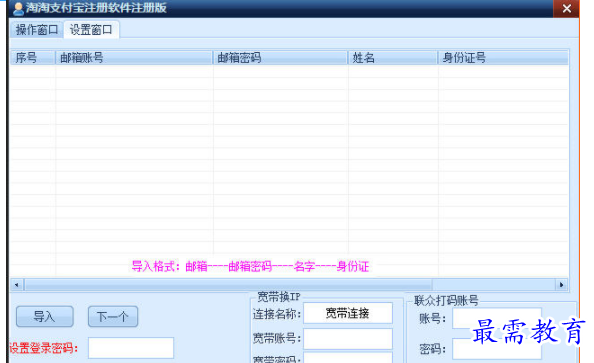Click the red 设置登录密码 label

43,348
